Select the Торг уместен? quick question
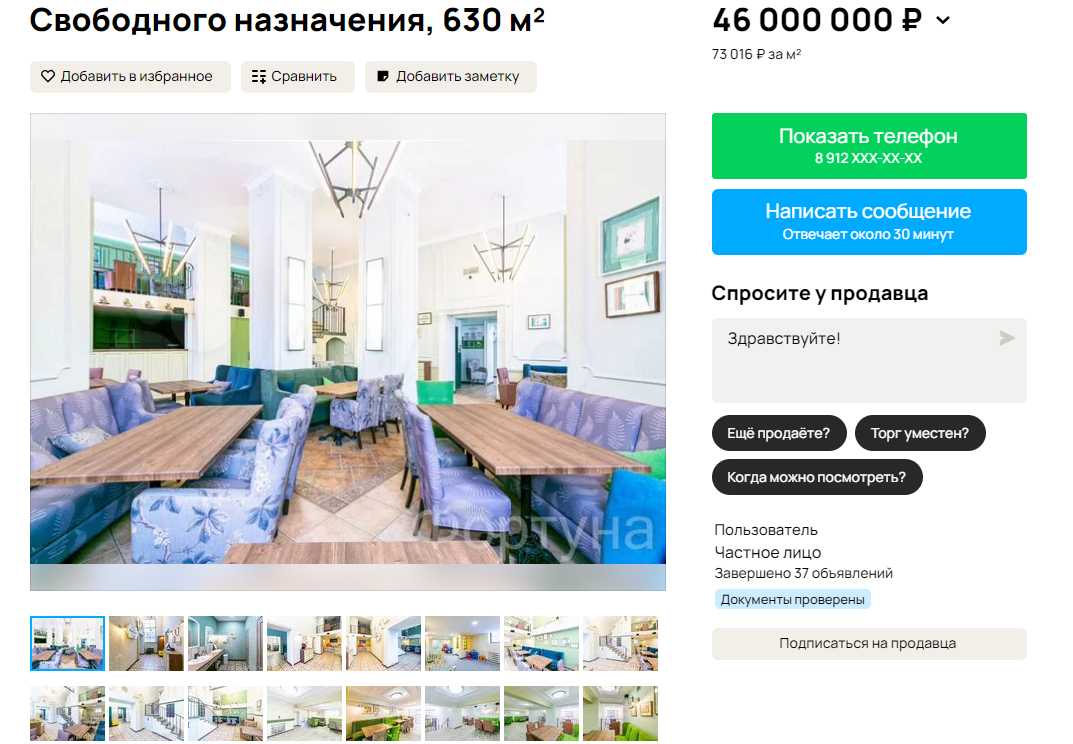 point(920,433)
